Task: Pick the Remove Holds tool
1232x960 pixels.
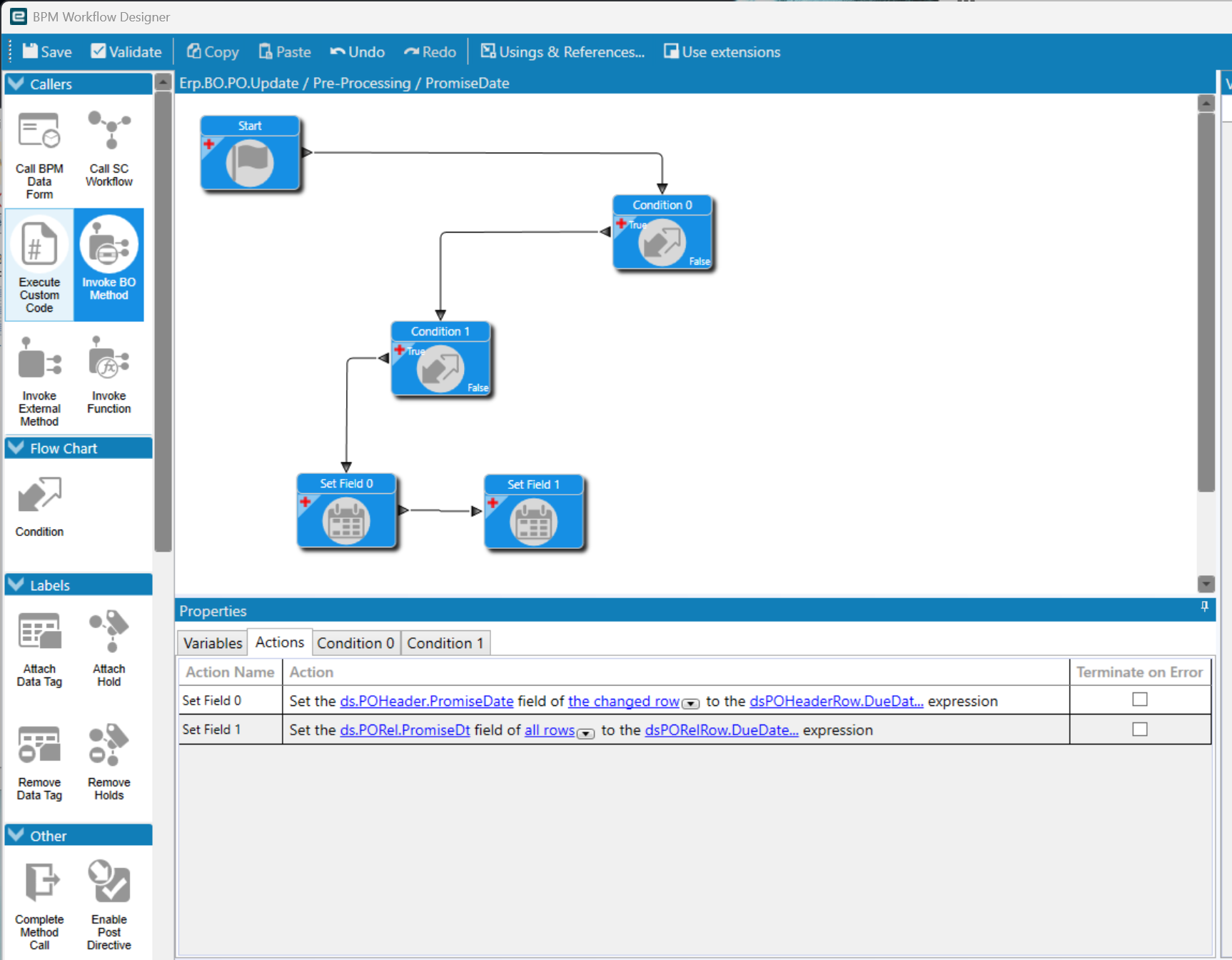Action: point(109,762)
